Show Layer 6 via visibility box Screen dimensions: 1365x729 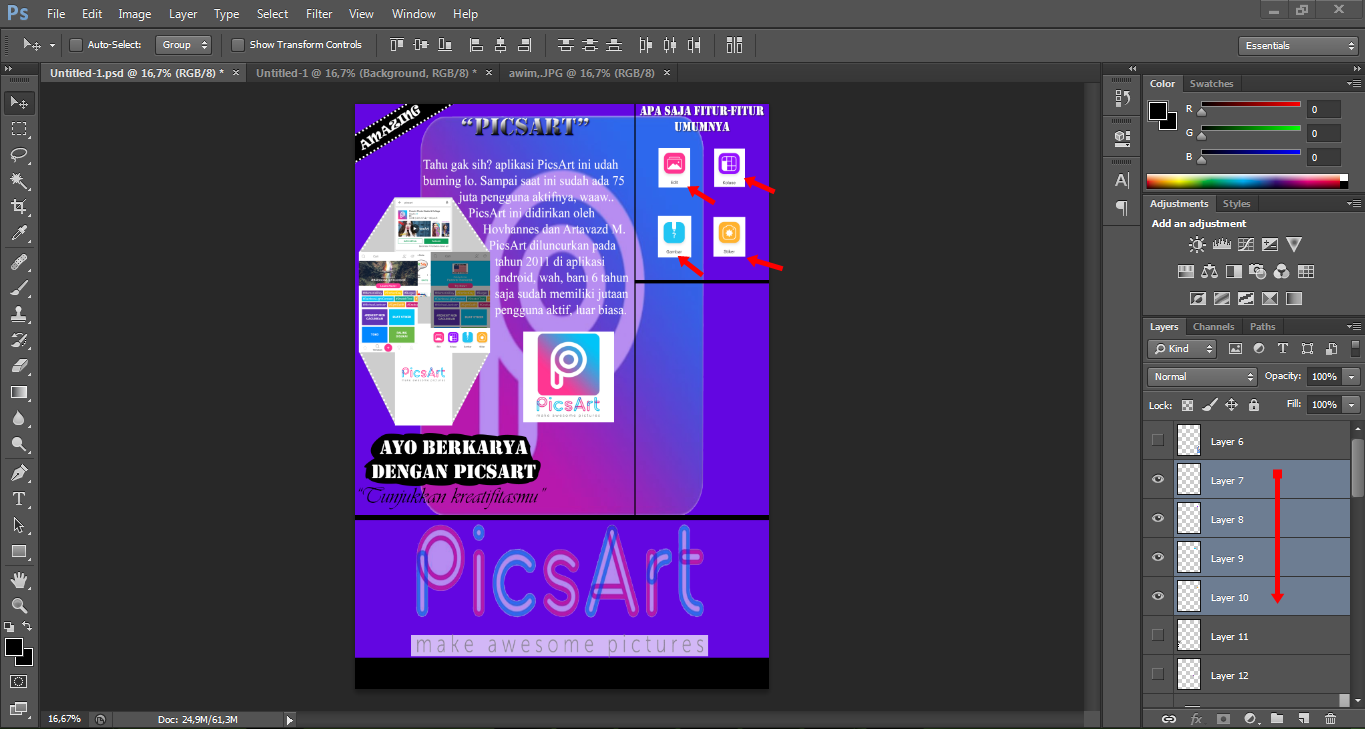click(1158, 441)
